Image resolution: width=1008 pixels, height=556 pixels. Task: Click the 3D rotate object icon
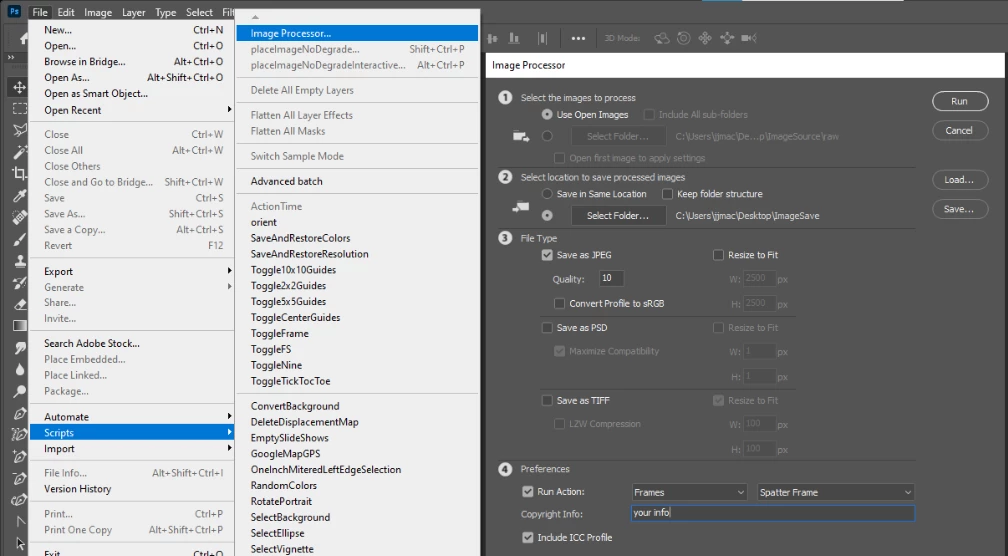pos(662,39)
